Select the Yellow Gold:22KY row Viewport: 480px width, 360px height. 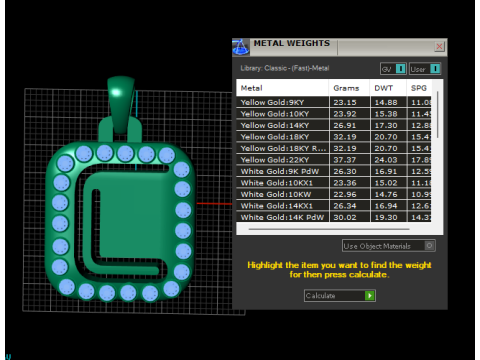[334, 160]
